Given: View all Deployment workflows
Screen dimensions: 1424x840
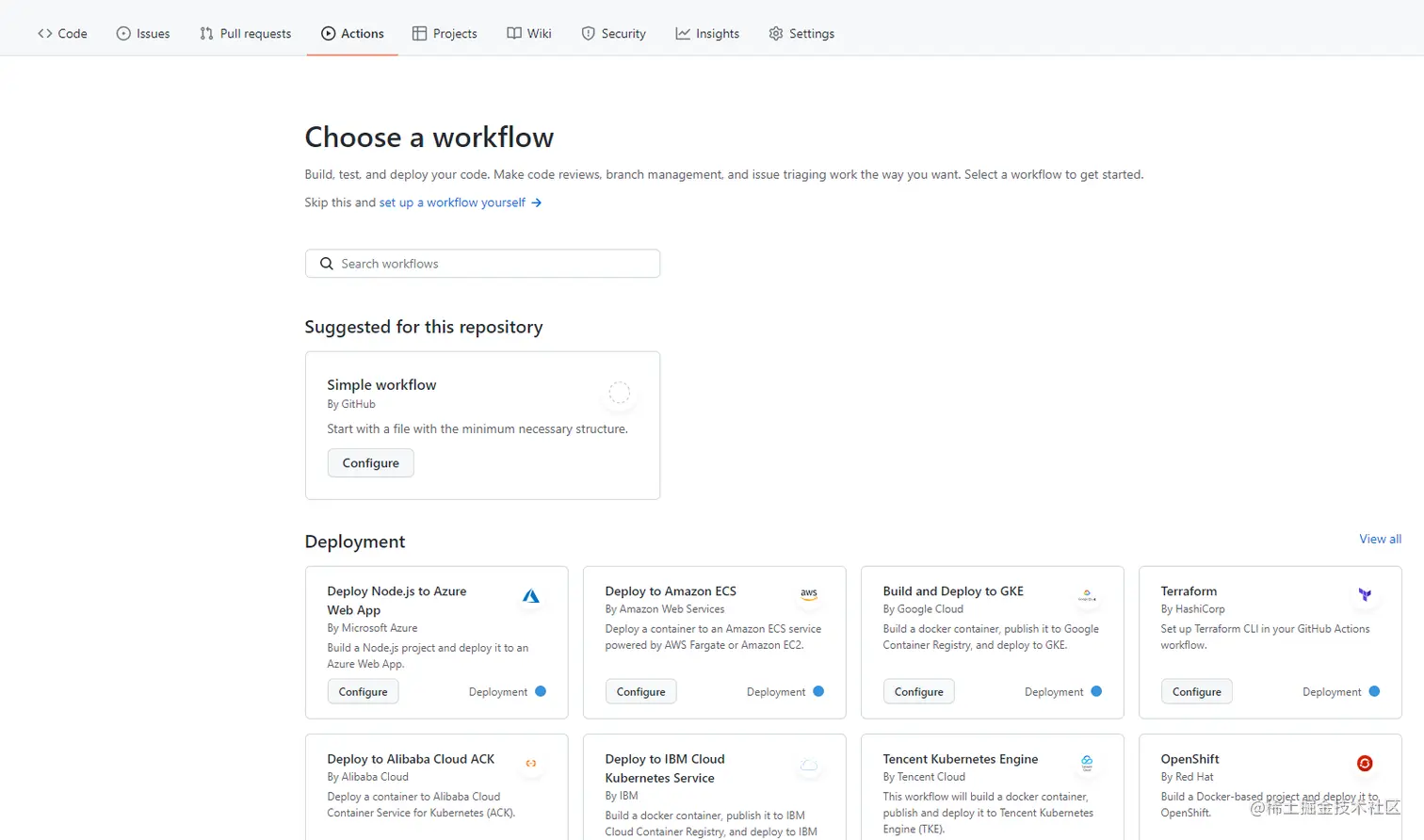Looking at the screenshot, I should point(1380,539).
